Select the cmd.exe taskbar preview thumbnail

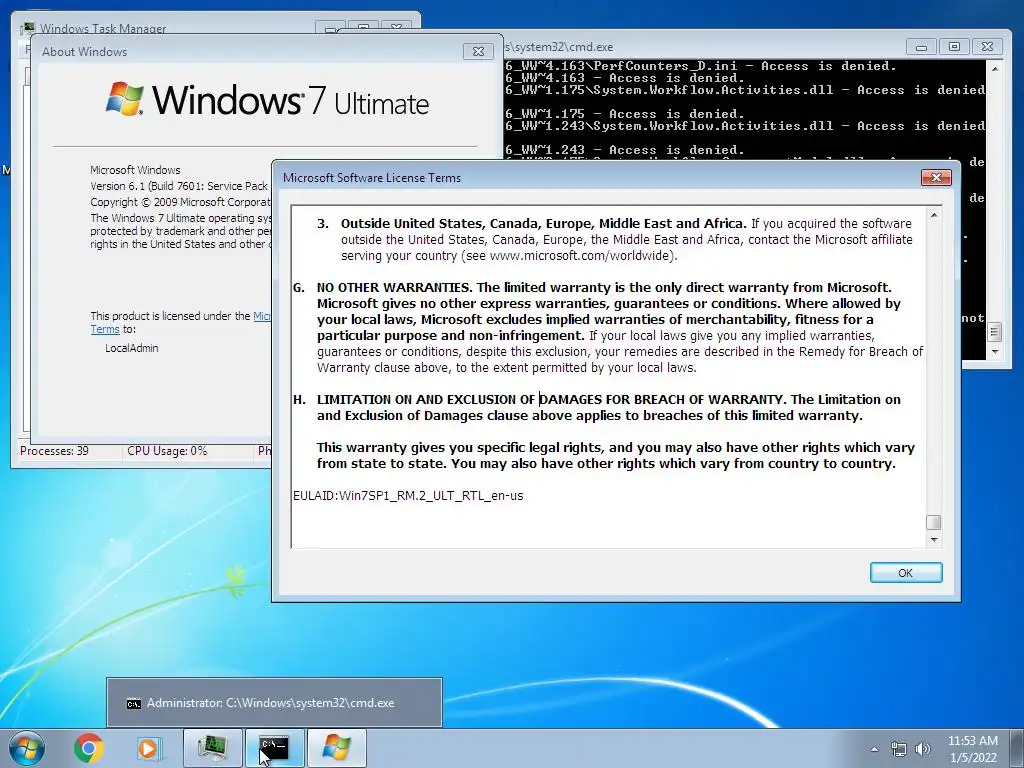click(x=274, y=703)
